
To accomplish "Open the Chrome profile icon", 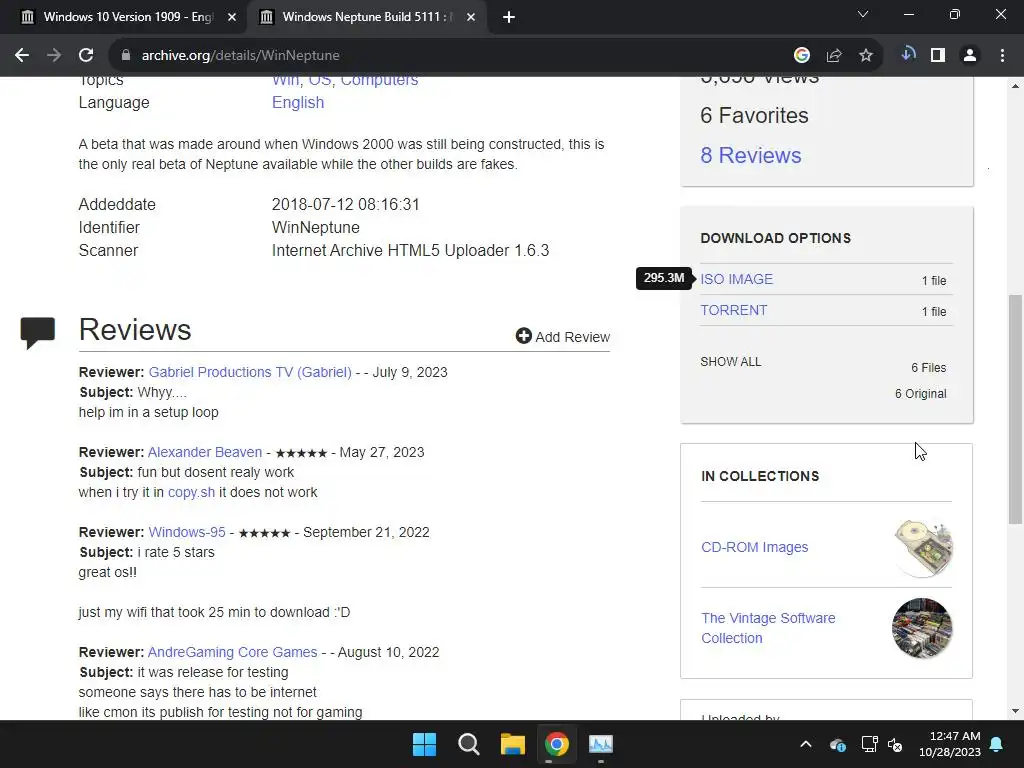I will pos(970,56).
